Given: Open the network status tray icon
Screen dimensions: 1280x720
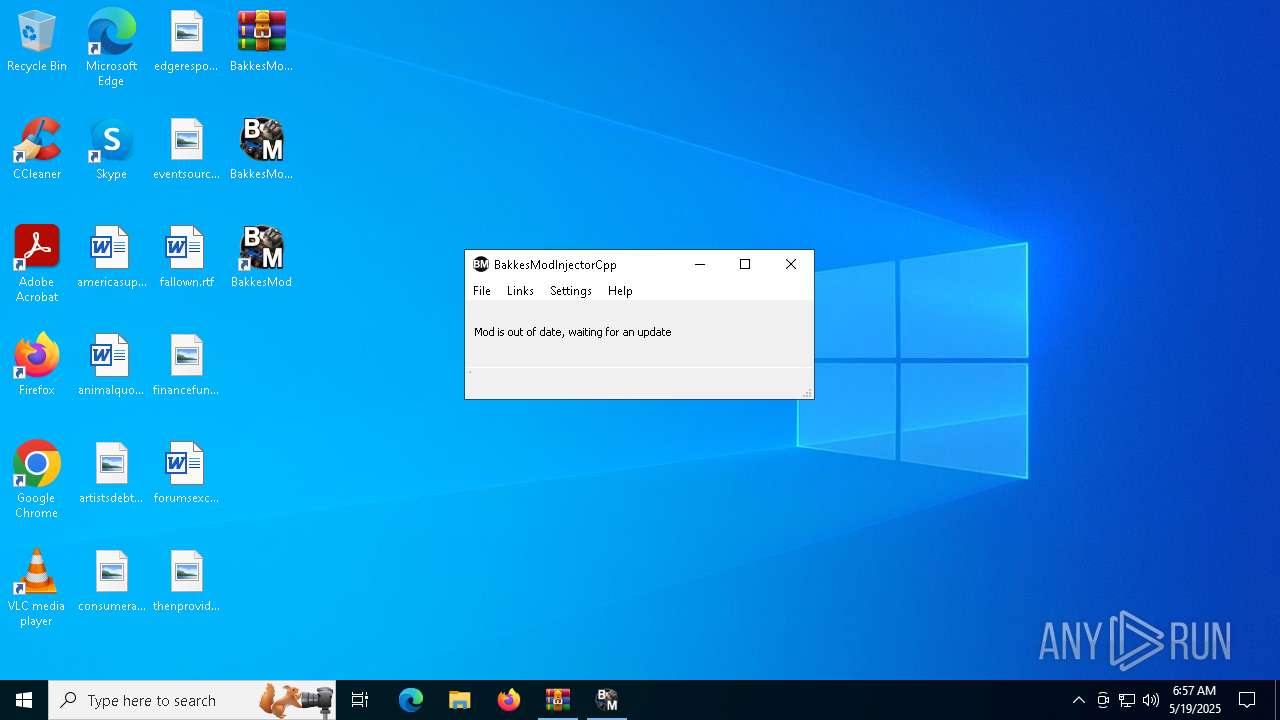Looking at the screenshot, I should 1127,700.
